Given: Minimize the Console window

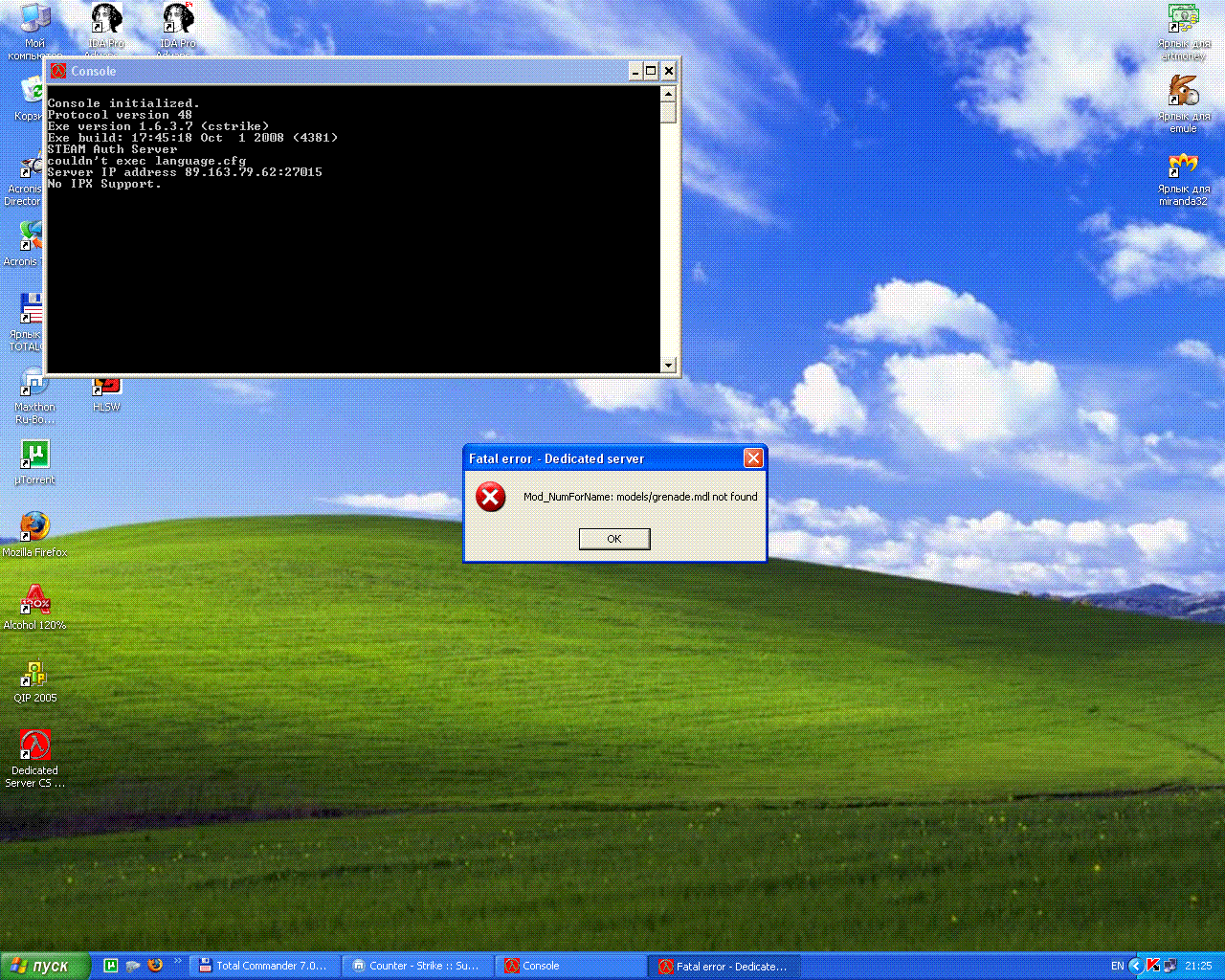Looking at the screenshot, I should 635,71.
